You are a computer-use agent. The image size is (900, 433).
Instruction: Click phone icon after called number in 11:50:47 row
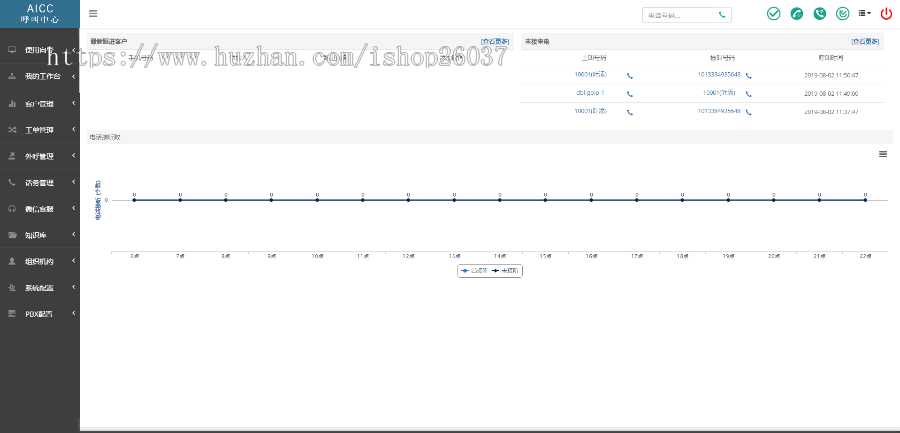748,76
